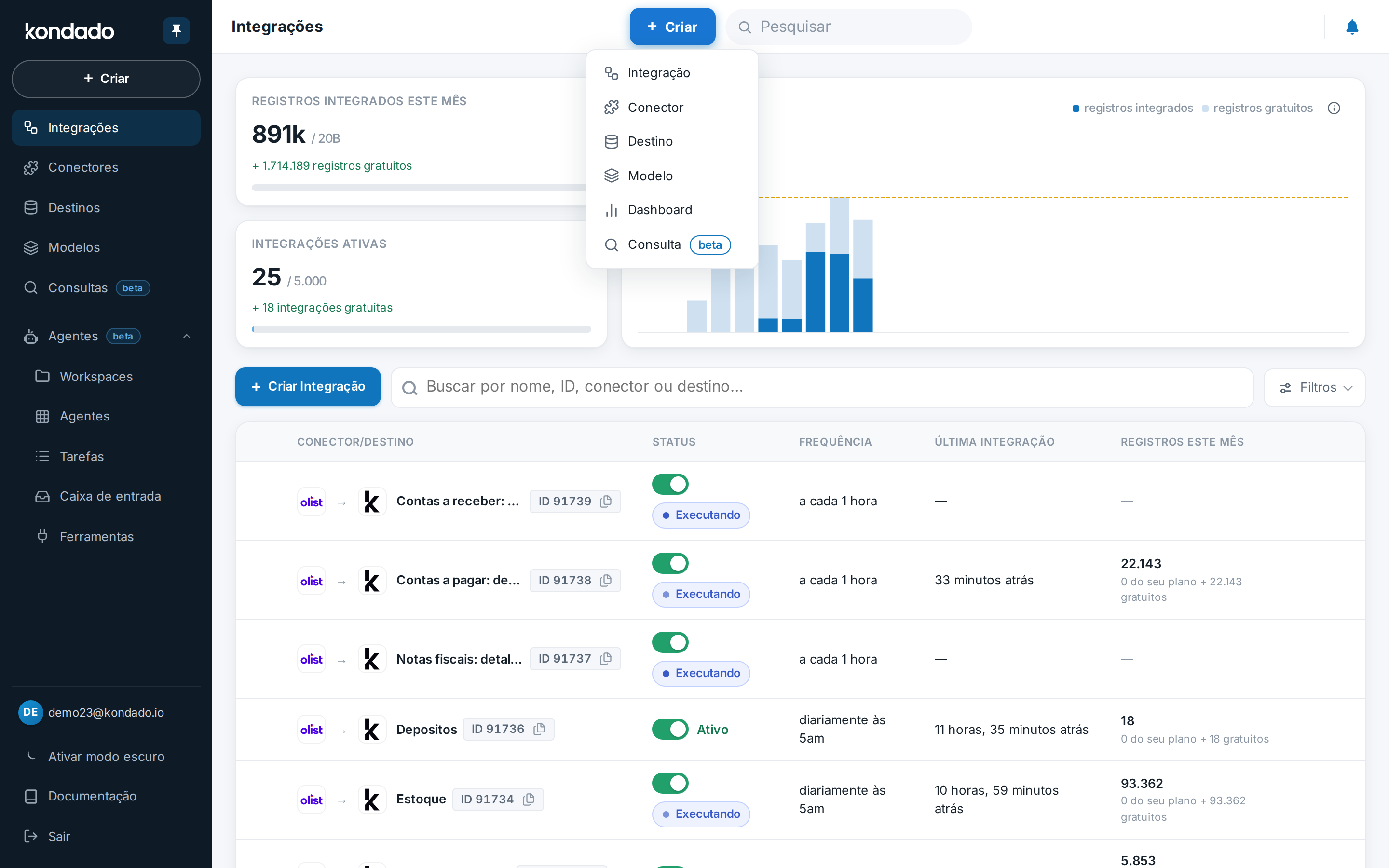This screenshot has height=868, width=1389.
Task: Click the Kondado destination logo in Estoque row
Action: click(372, 799)
